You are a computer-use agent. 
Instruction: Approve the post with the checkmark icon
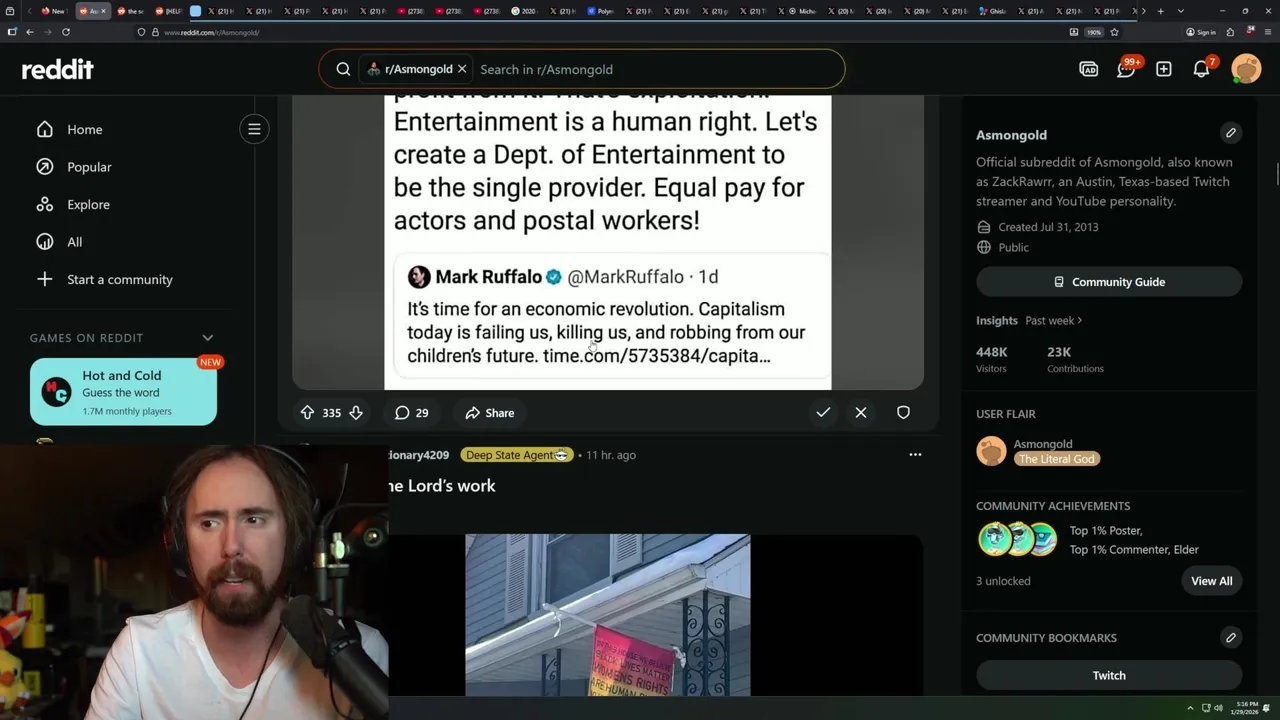[823, 412]
